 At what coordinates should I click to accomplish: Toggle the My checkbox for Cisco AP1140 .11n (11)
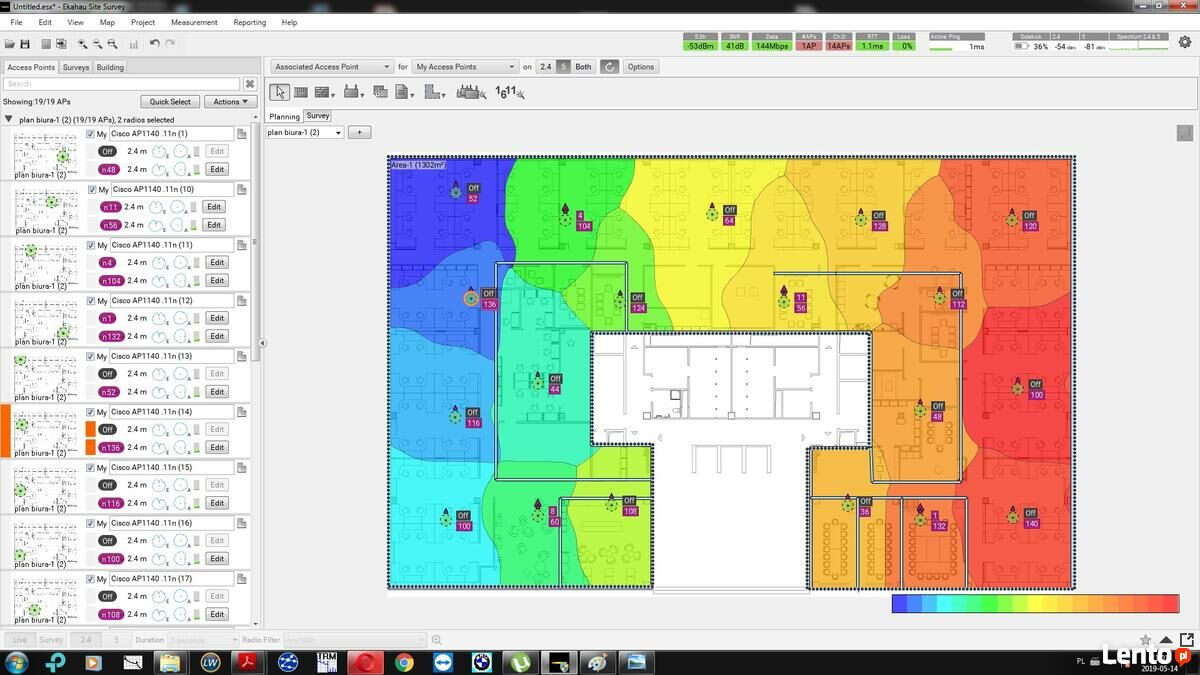92,245
